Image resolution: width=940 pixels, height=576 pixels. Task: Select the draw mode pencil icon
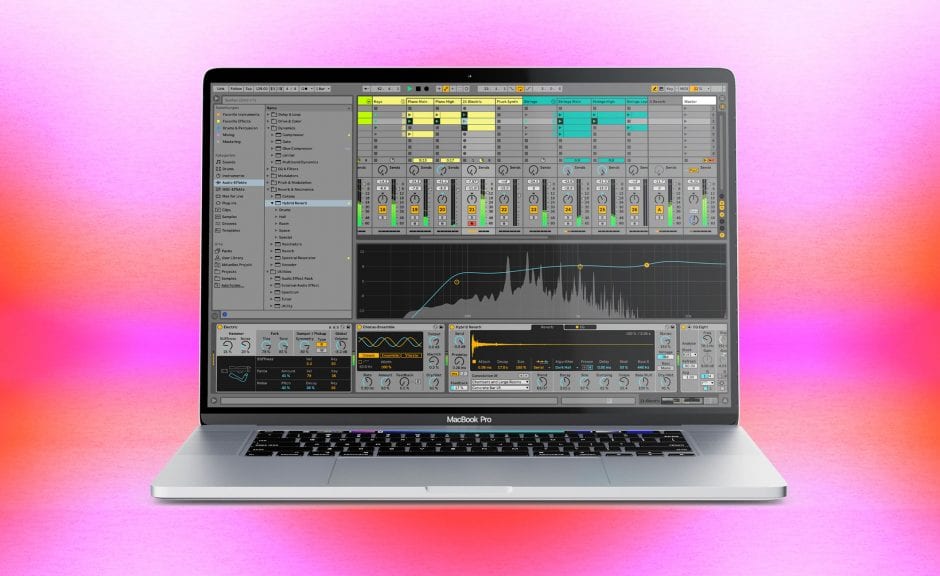pos(445,88)
